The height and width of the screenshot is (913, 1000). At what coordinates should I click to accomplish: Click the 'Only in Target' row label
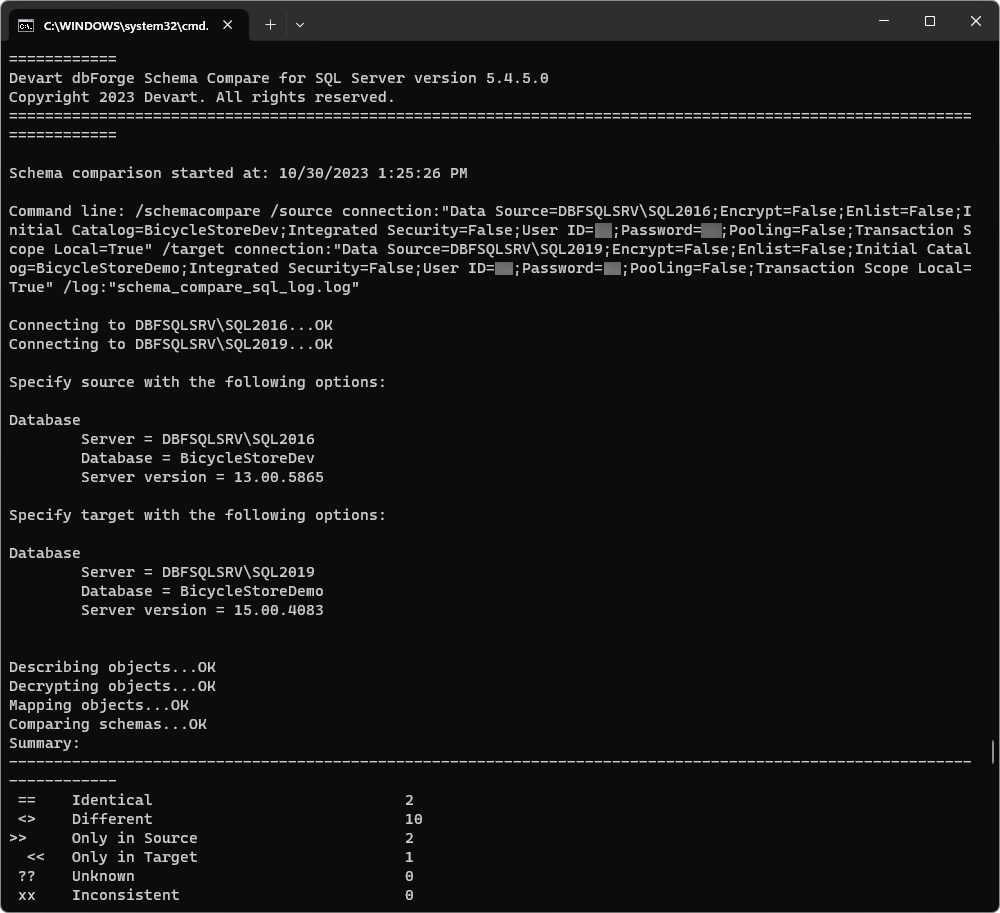pyautogui.click(x=135, y=858)
